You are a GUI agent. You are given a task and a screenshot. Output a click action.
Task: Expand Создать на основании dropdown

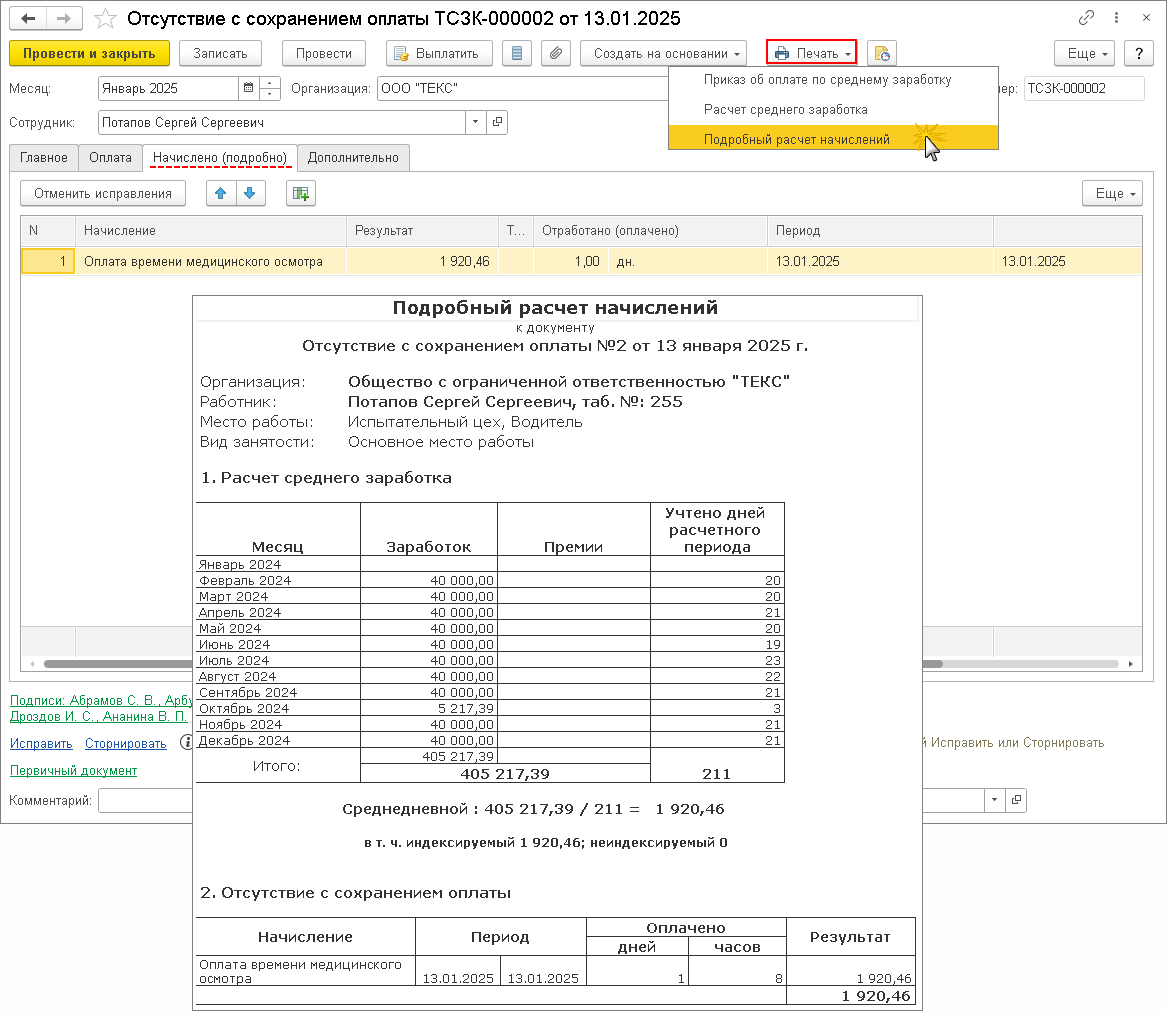click(663, 53)
